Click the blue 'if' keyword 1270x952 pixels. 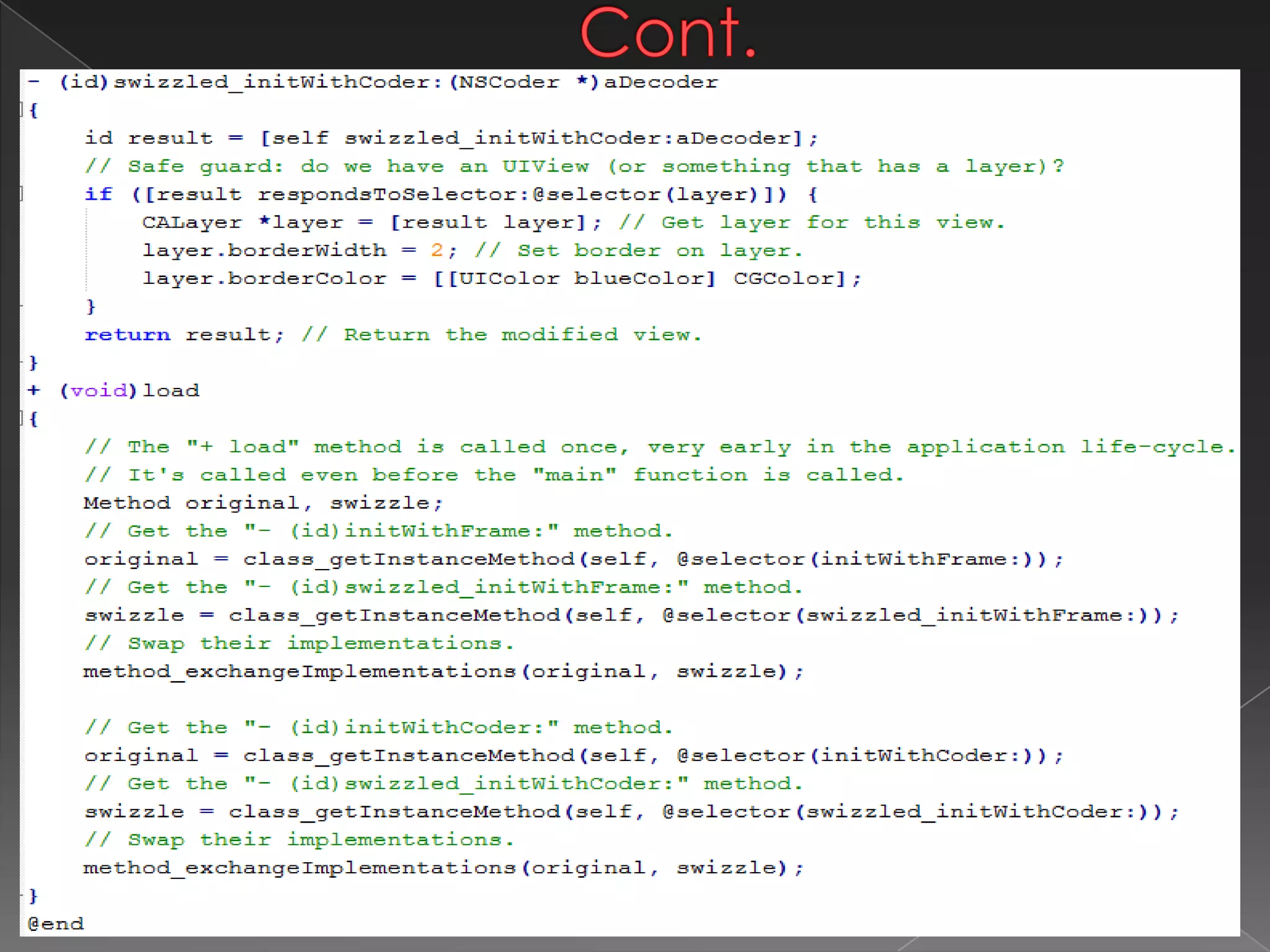(99, 194)
